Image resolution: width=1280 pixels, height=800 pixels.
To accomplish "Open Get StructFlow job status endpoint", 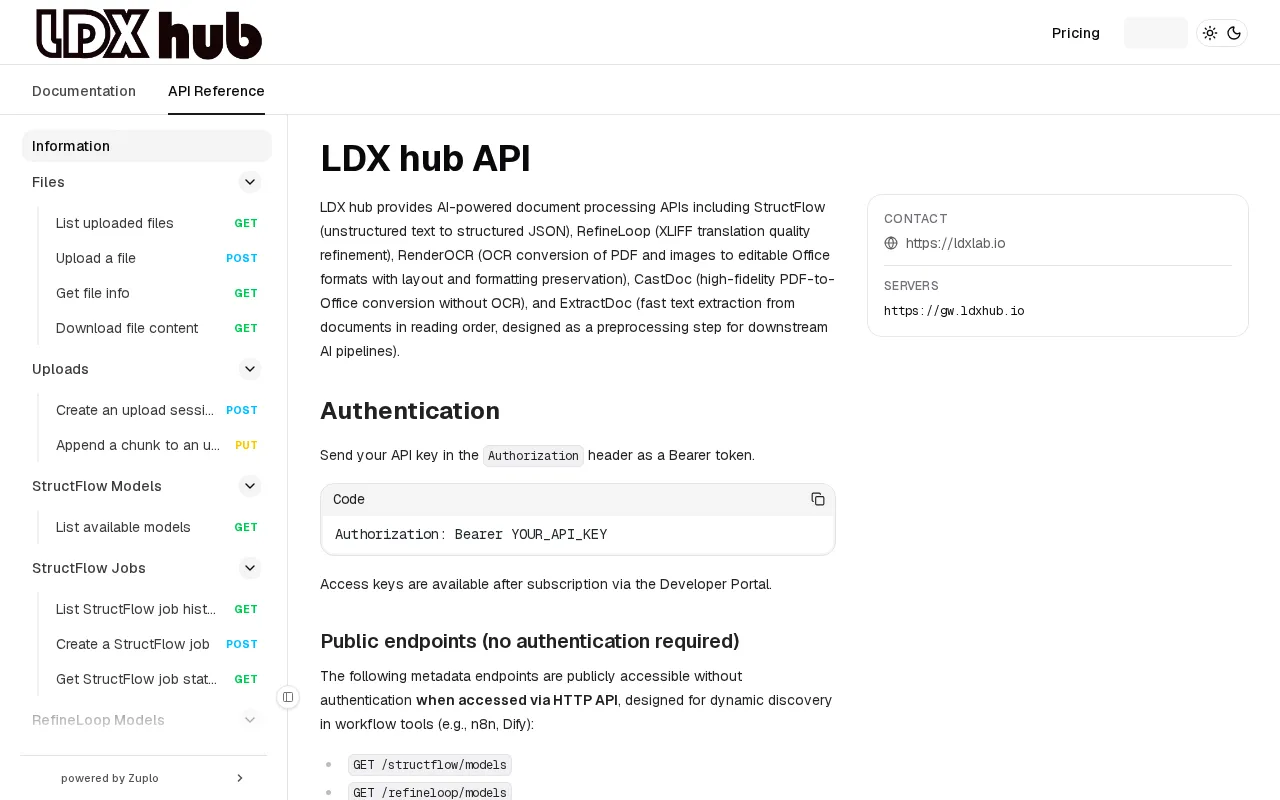I will click(157, 679).
